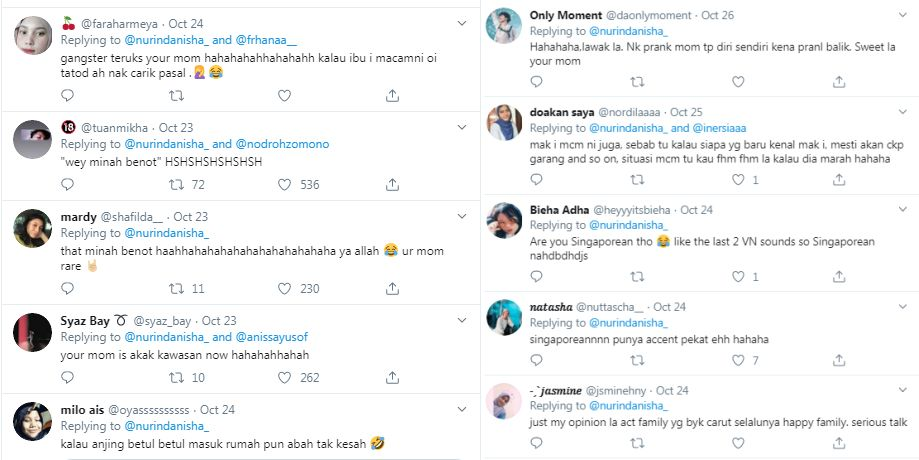Open more options for @faraharmeya's tweet
This screenshot has width=919, height=460.
coord(461,21)
